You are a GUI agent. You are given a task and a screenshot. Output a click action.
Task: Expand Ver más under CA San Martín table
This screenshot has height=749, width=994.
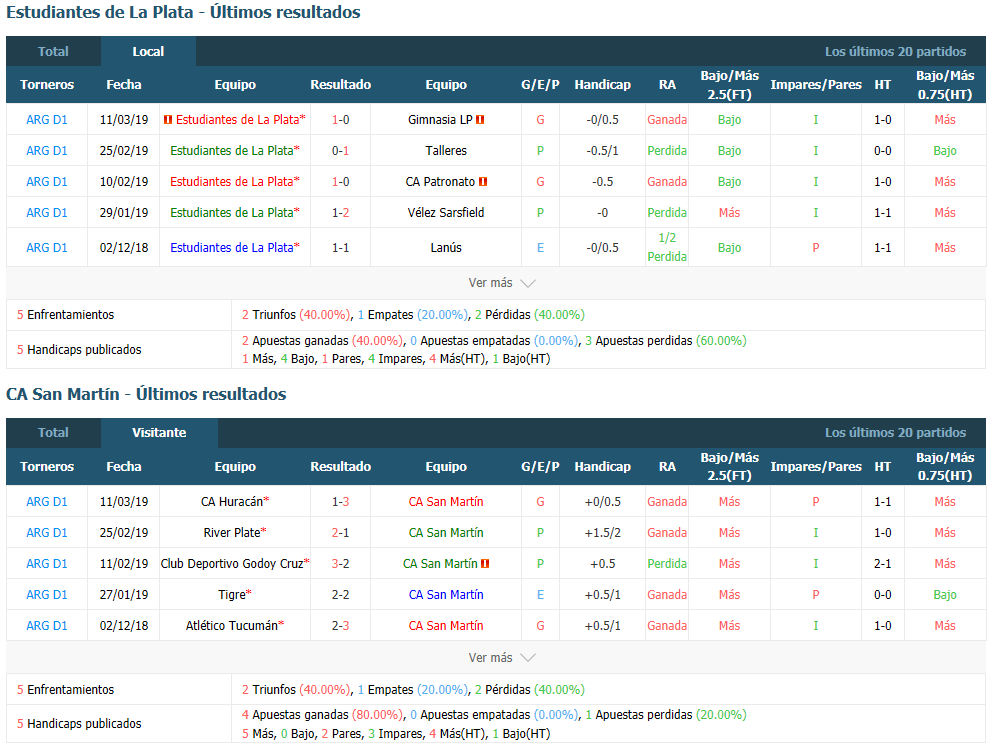502,658
